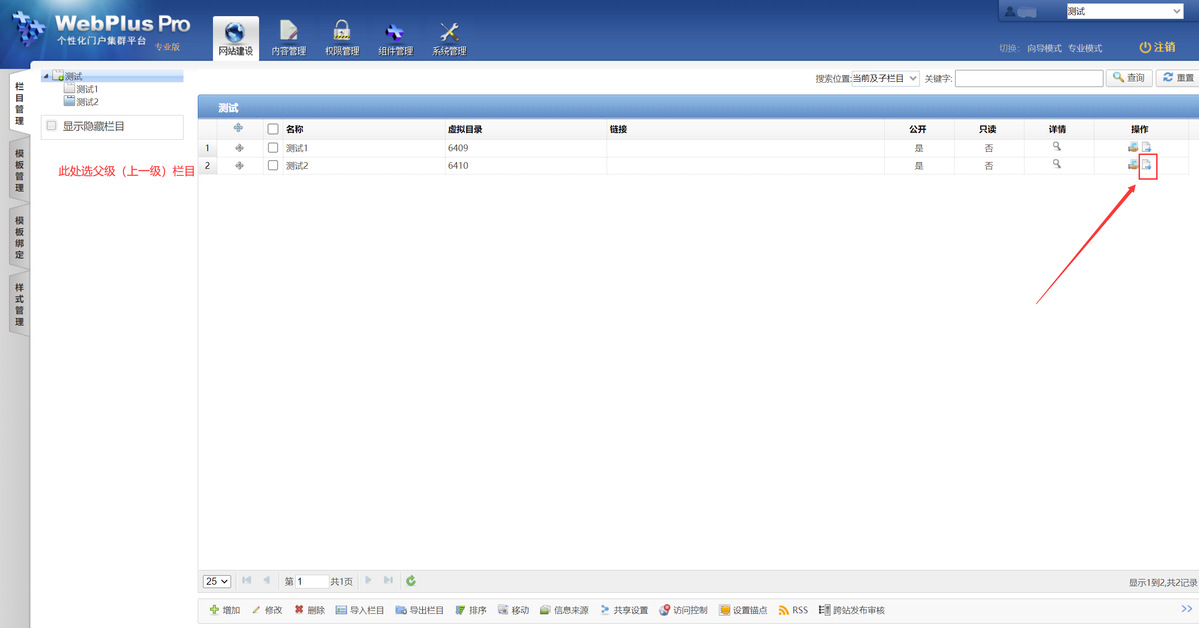Viewport: 1199px width, 628px height.
Task: Click the 查询 search button
Action: tap(1129, 78)
